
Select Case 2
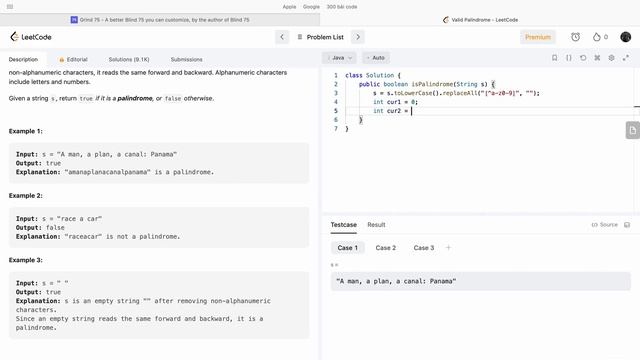[386, 248]
